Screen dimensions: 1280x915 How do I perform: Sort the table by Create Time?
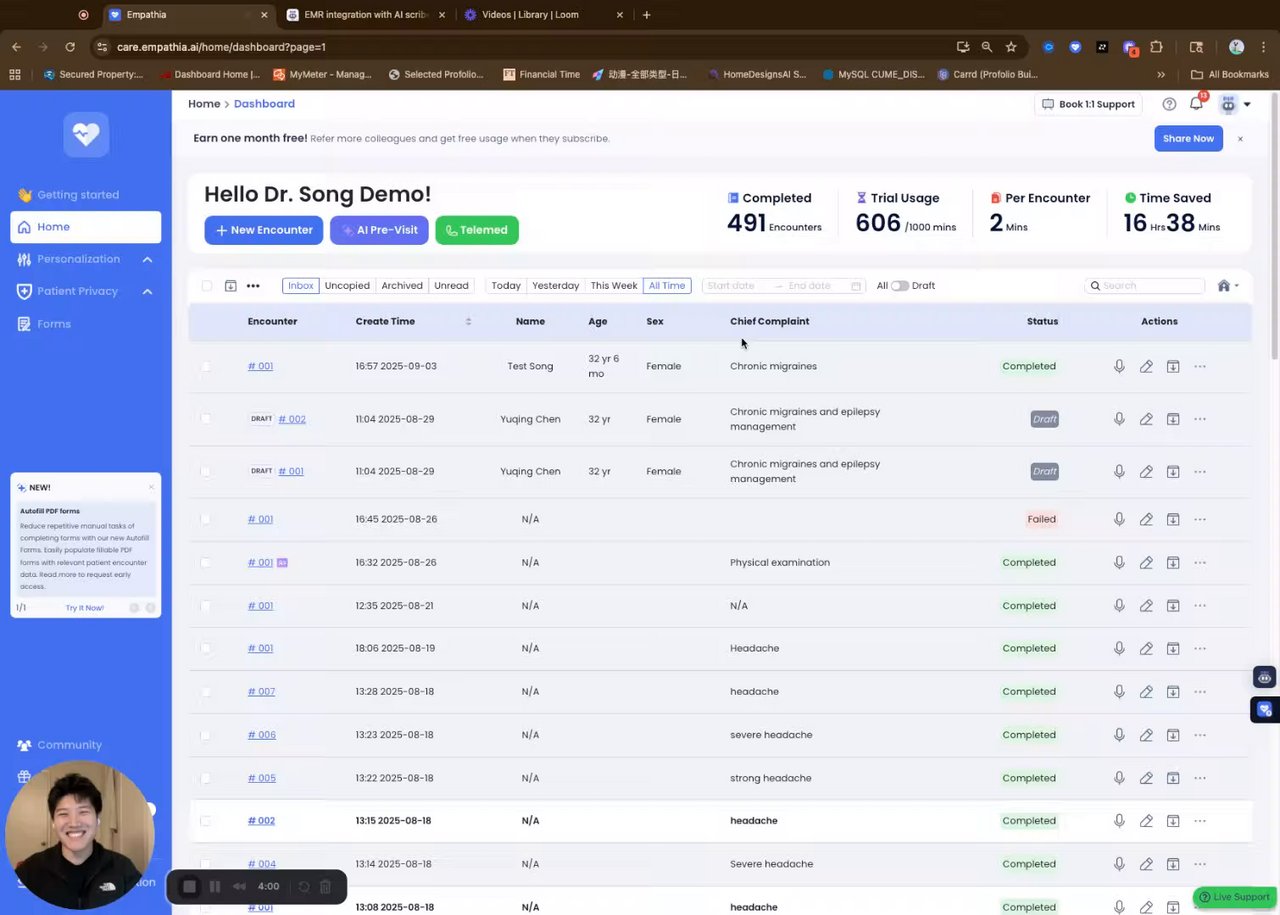point(468,321)
